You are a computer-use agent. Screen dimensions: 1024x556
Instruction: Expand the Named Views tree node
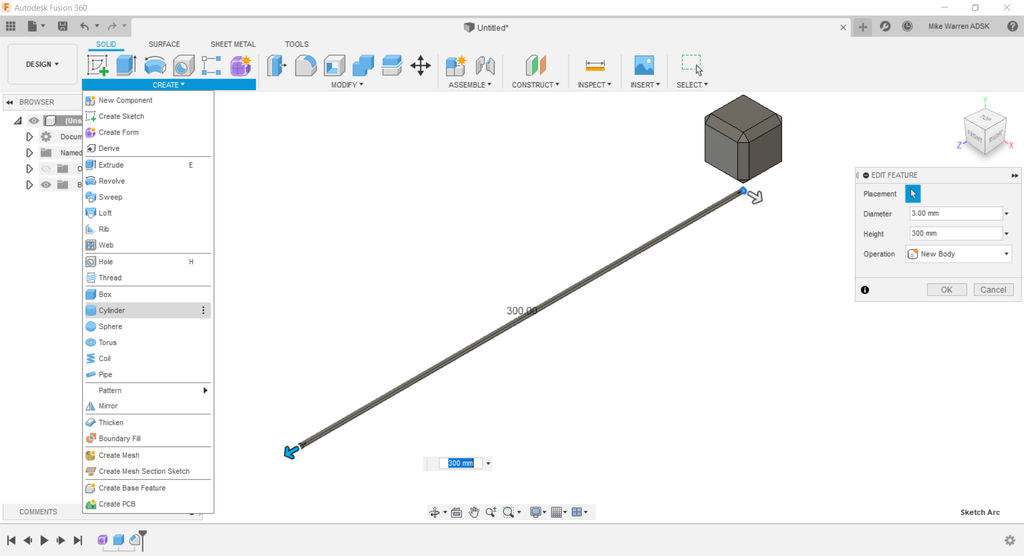point(29,152)
